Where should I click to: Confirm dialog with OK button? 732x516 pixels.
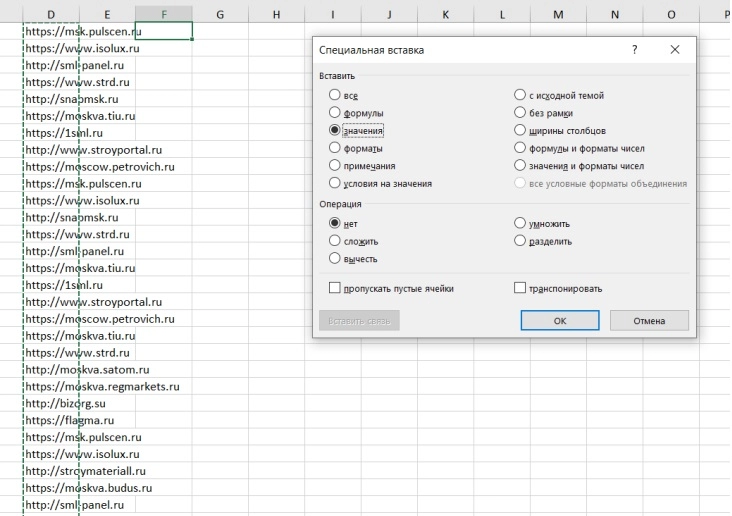coord(560,321)
